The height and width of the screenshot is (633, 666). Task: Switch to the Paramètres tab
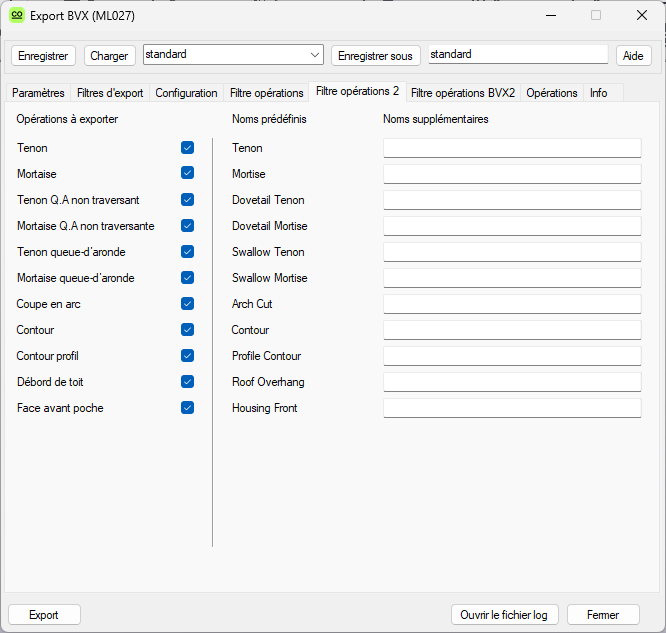coord(38,93)
